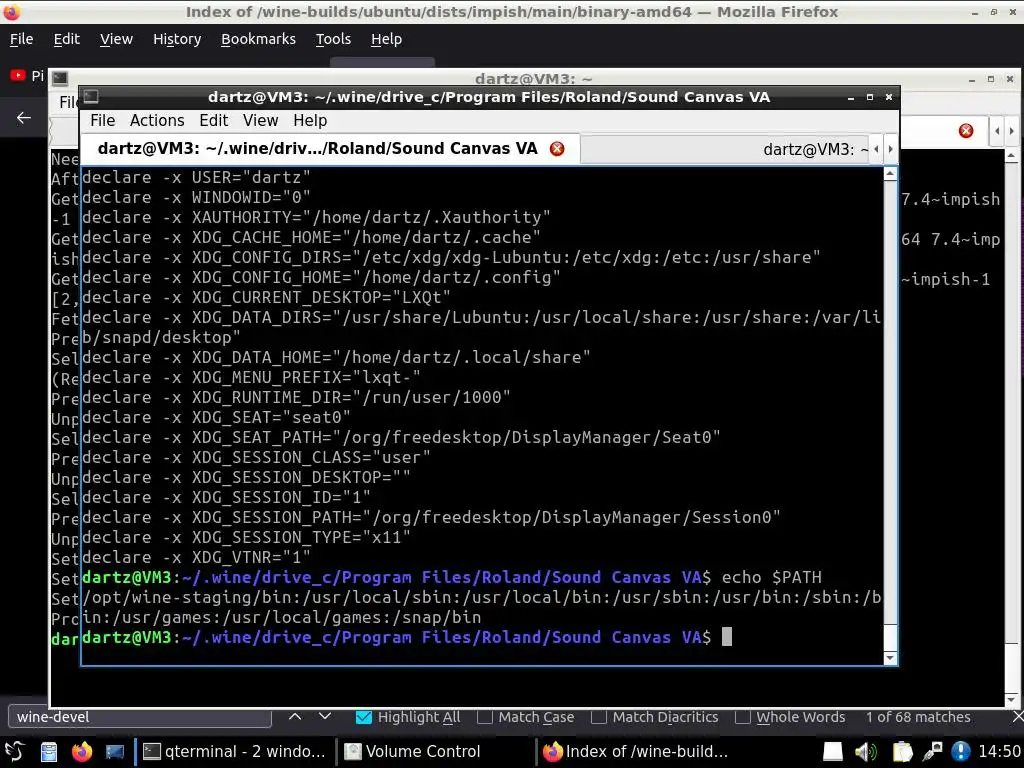Screen dimensions: 1024x768
Task: Open the terminal Actions menu
Action: pyautogui.click(x=157, y=121)
